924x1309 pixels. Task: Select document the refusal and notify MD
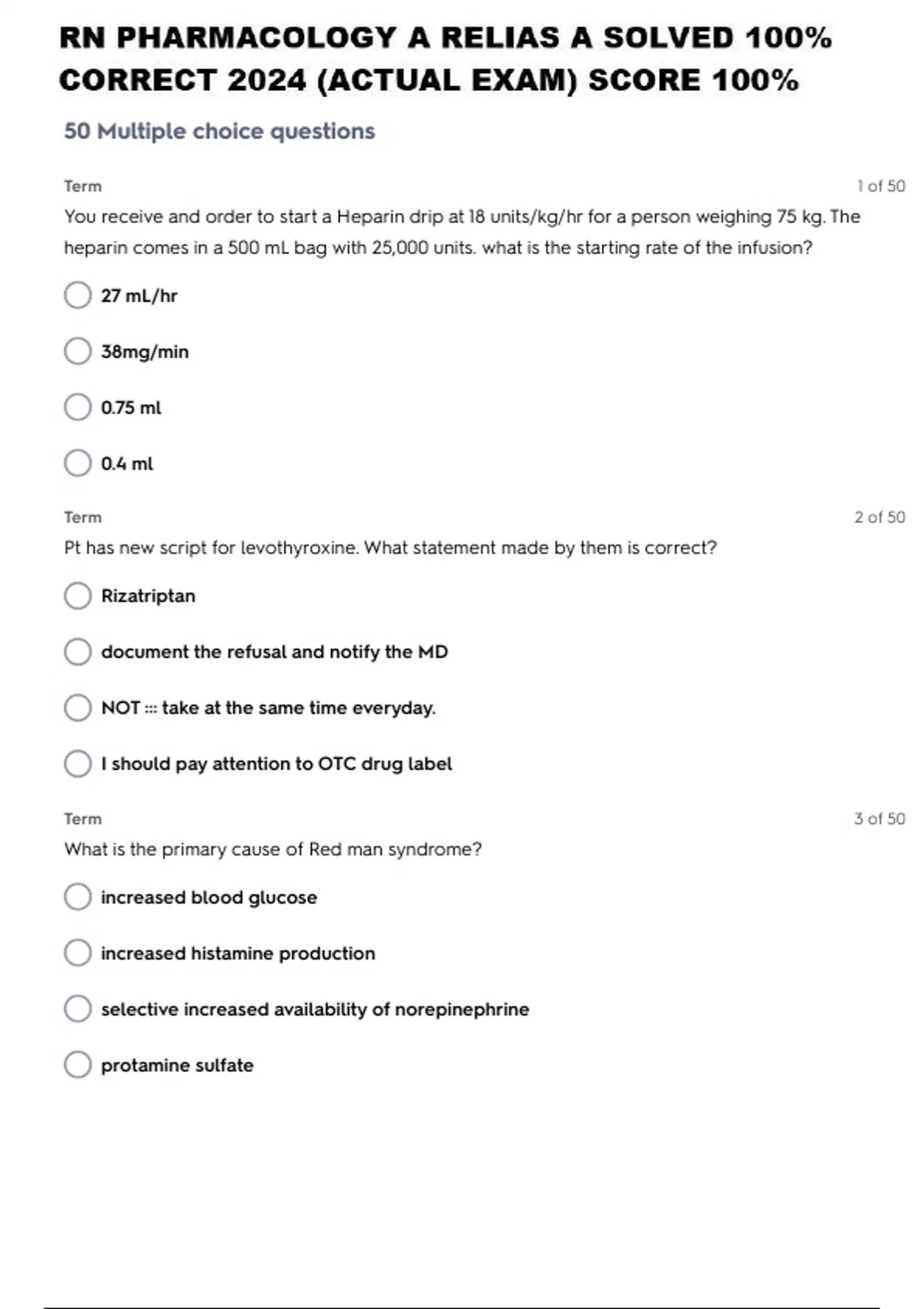pos(78,652)
